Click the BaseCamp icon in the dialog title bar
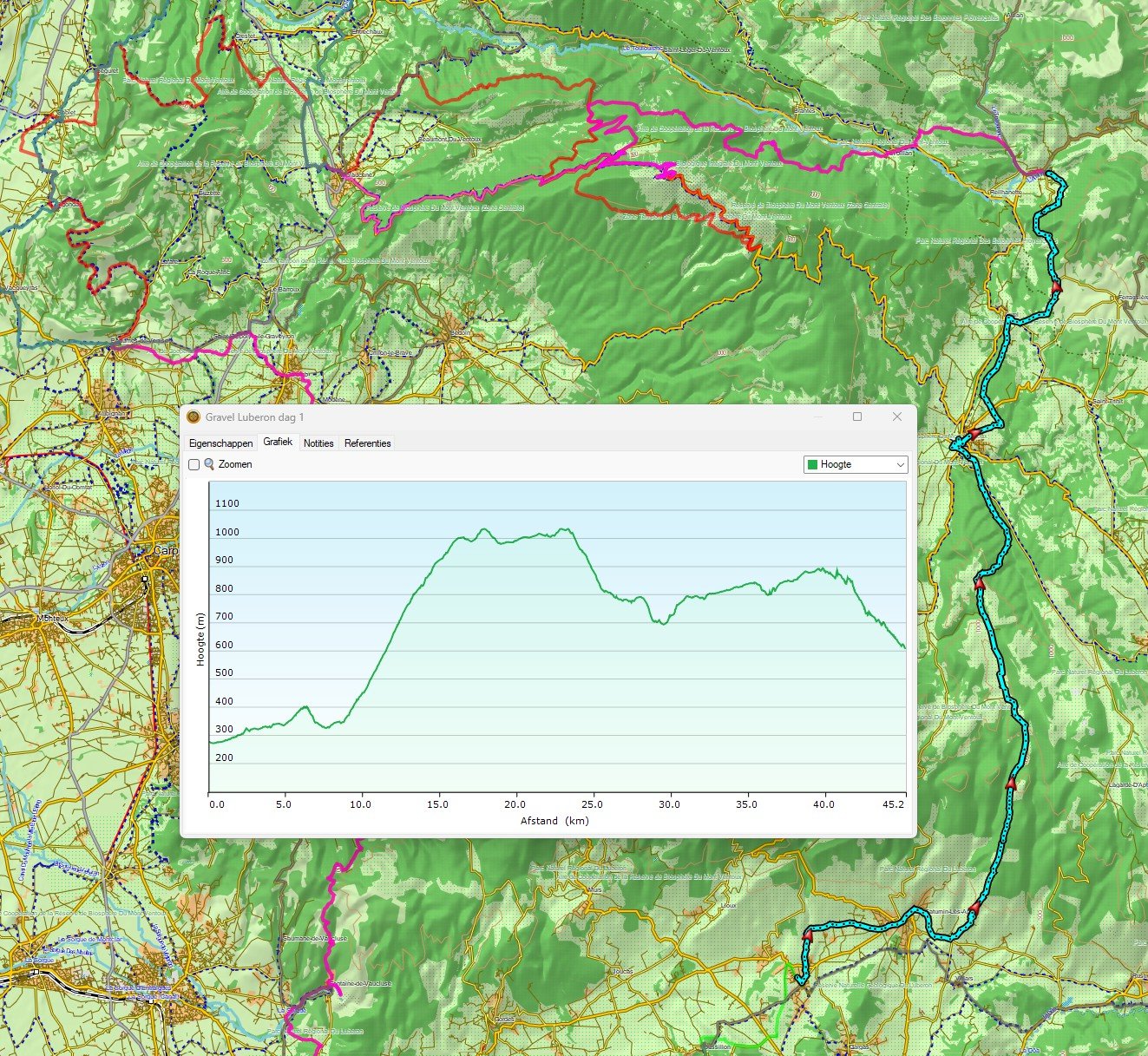This screenshot has width=1148, height=1056. tap(194, 417)
